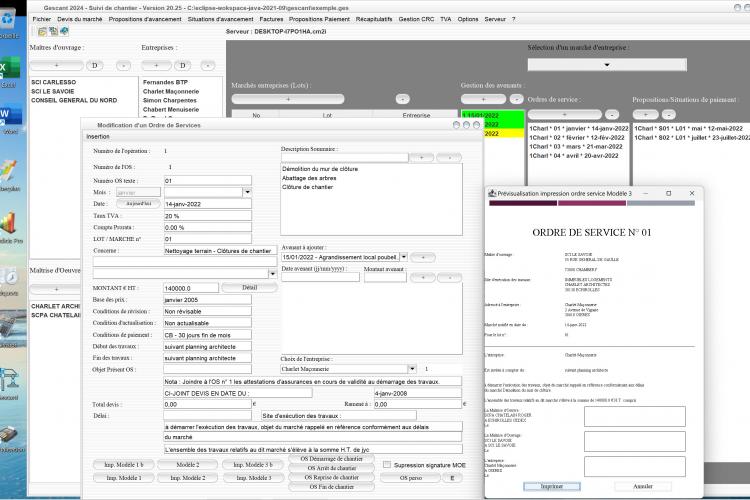Click the + button under Ordres de service
750x500 pixels.
(564, 114)
